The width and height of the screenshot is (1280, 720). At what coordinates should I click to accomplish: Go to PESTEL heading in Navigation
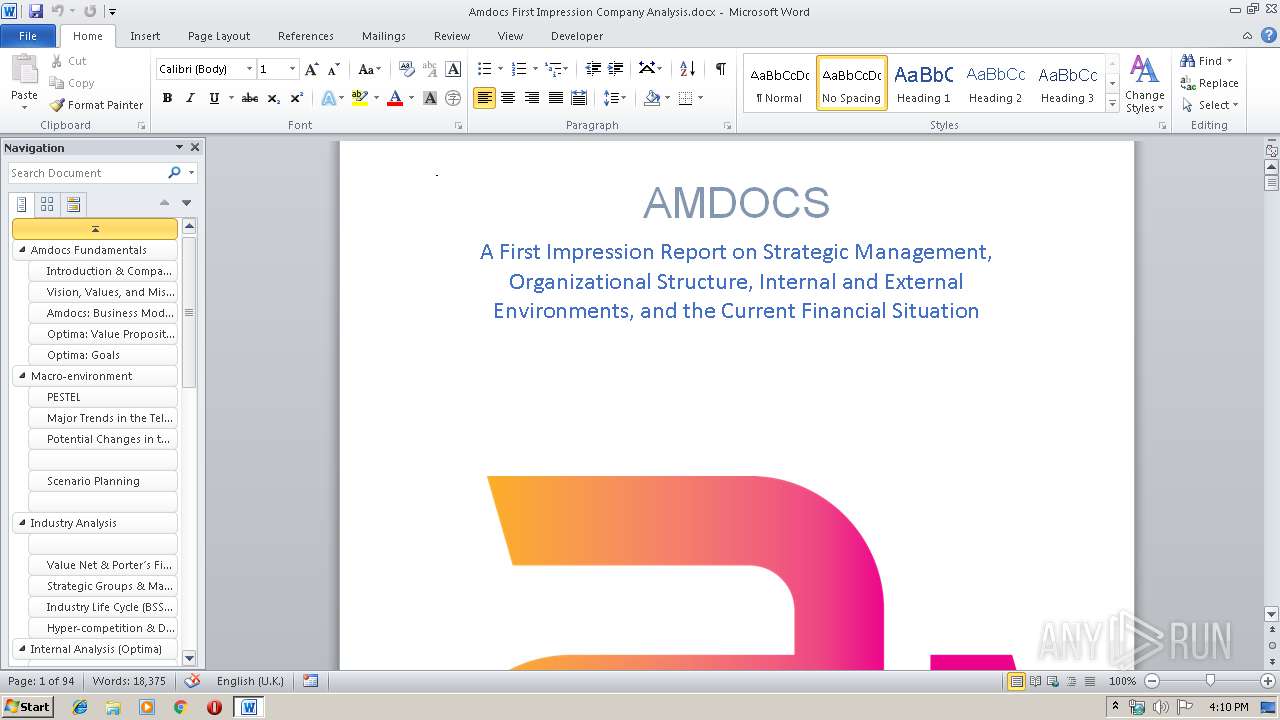tap(103, 397)
